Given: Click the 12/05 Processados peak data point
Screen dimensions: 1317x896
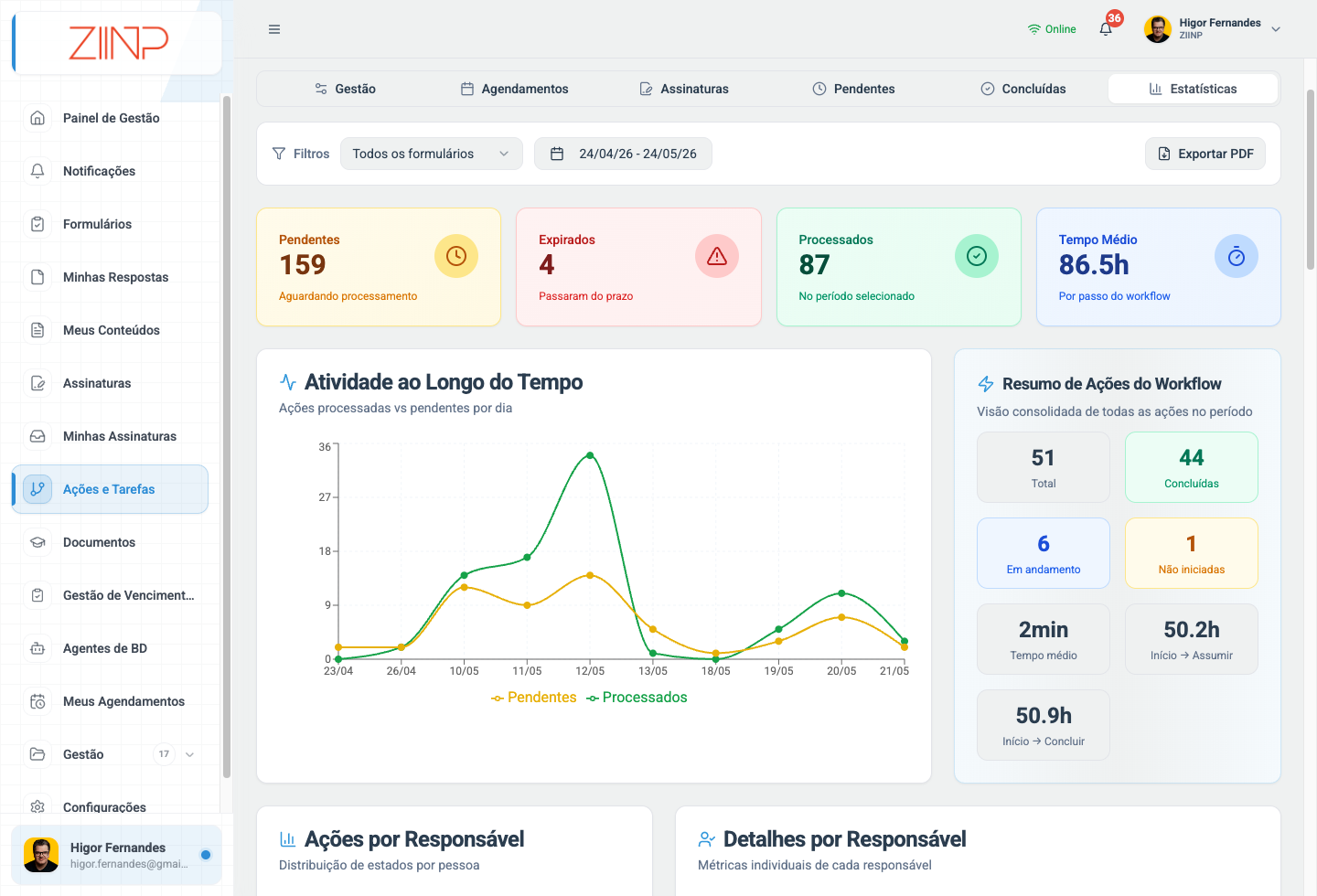Looking at the screenshot, I should coord(590,455).
